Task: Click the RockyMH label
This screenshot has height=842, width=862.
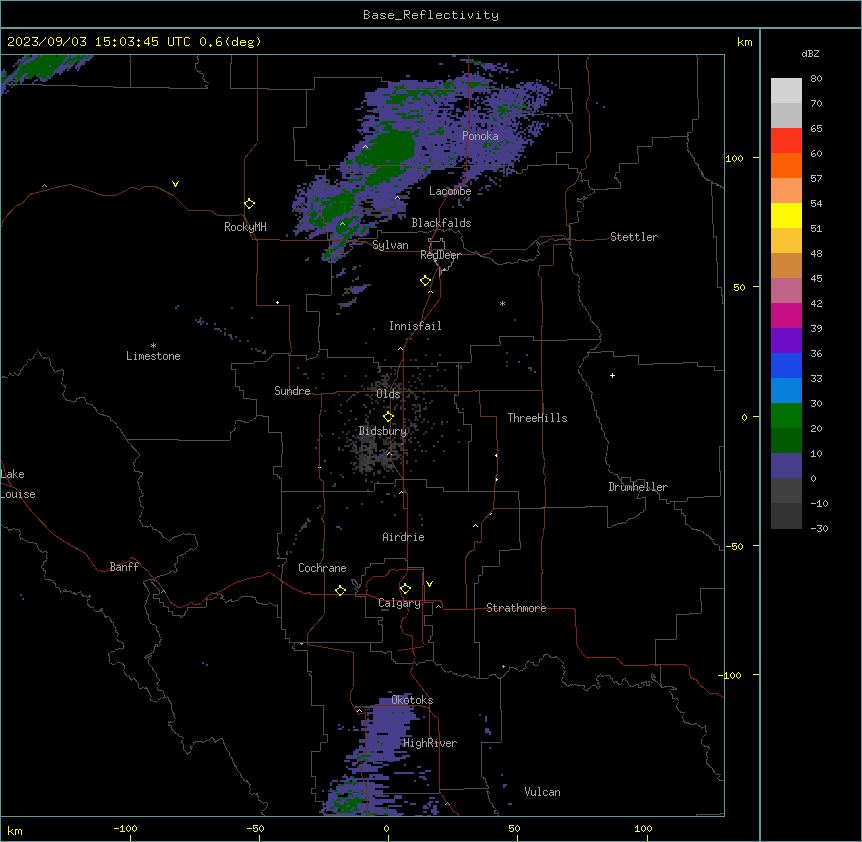Action: (245, 227)
